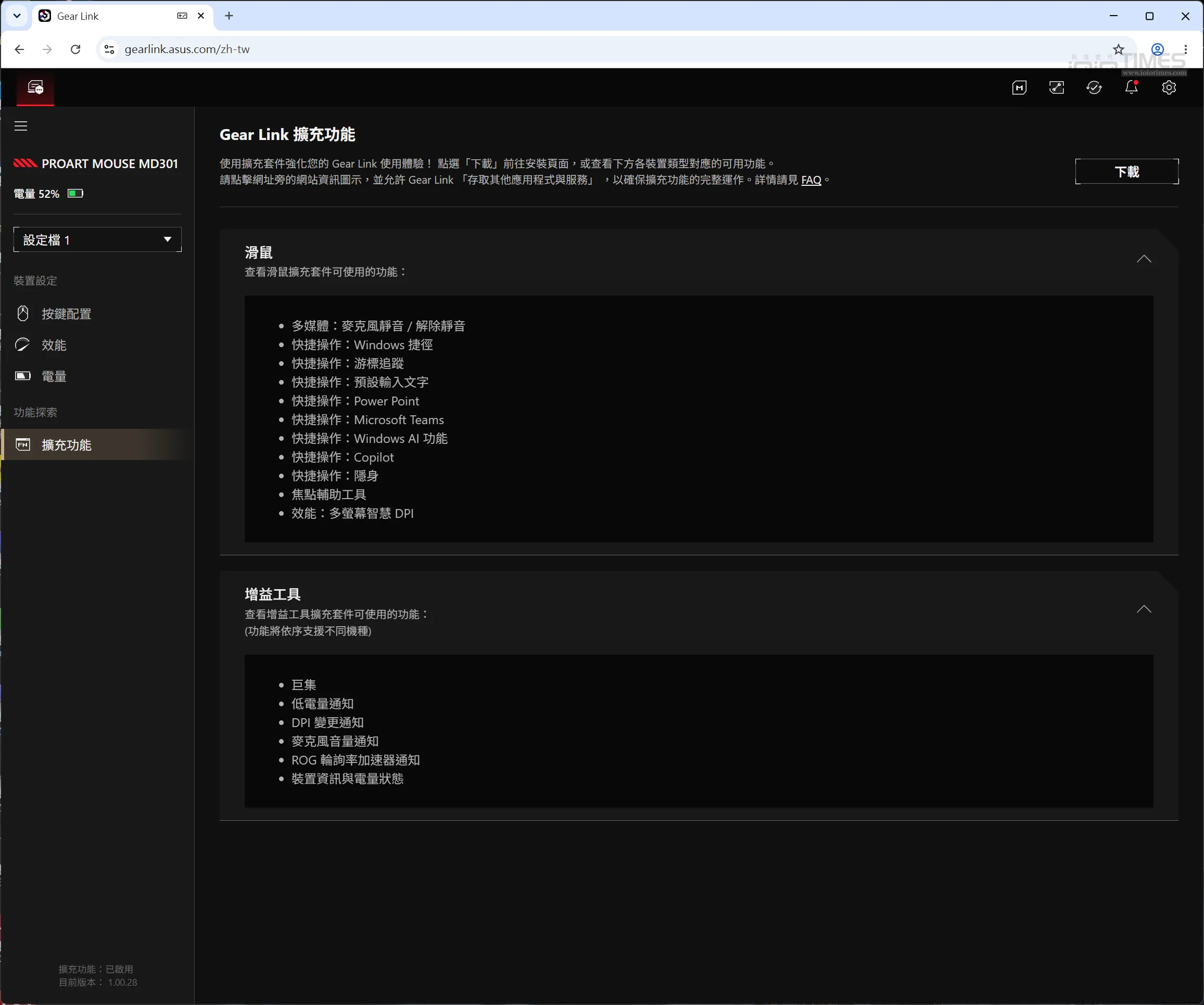Click 麥克風音量通知 list item
Viewport: 1204px width, 1005px height.
coord(335,742)
